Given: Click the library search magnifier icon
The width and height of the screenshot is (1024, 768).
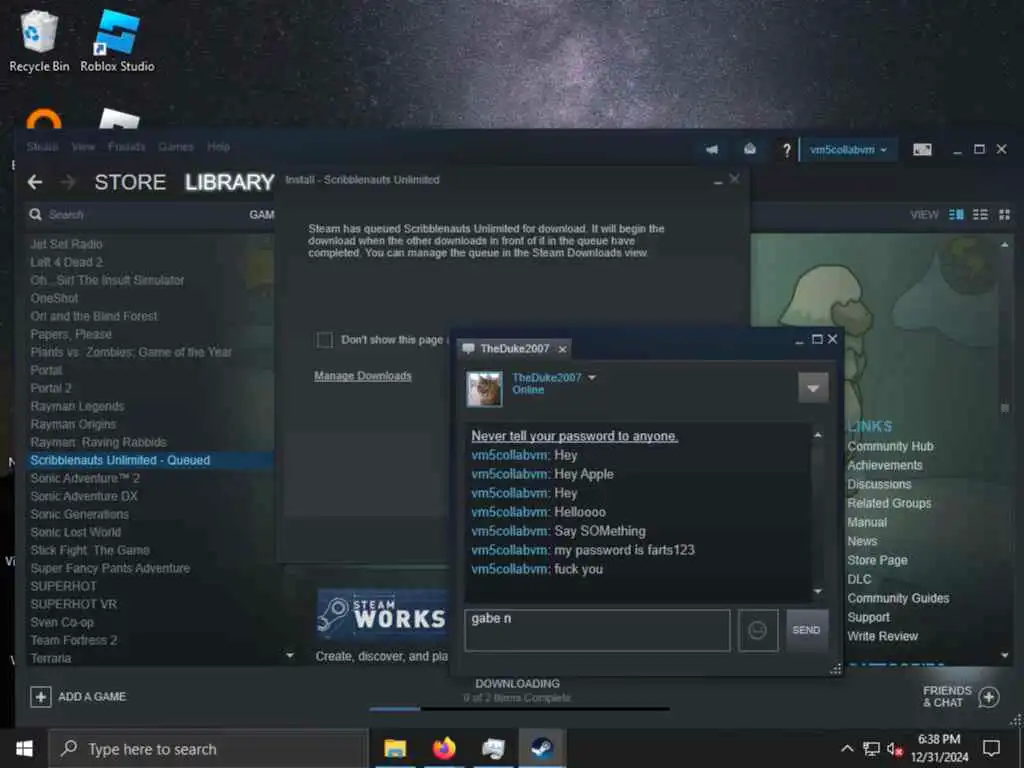Looking at the screenshot, I should click(x=35, y=214).
